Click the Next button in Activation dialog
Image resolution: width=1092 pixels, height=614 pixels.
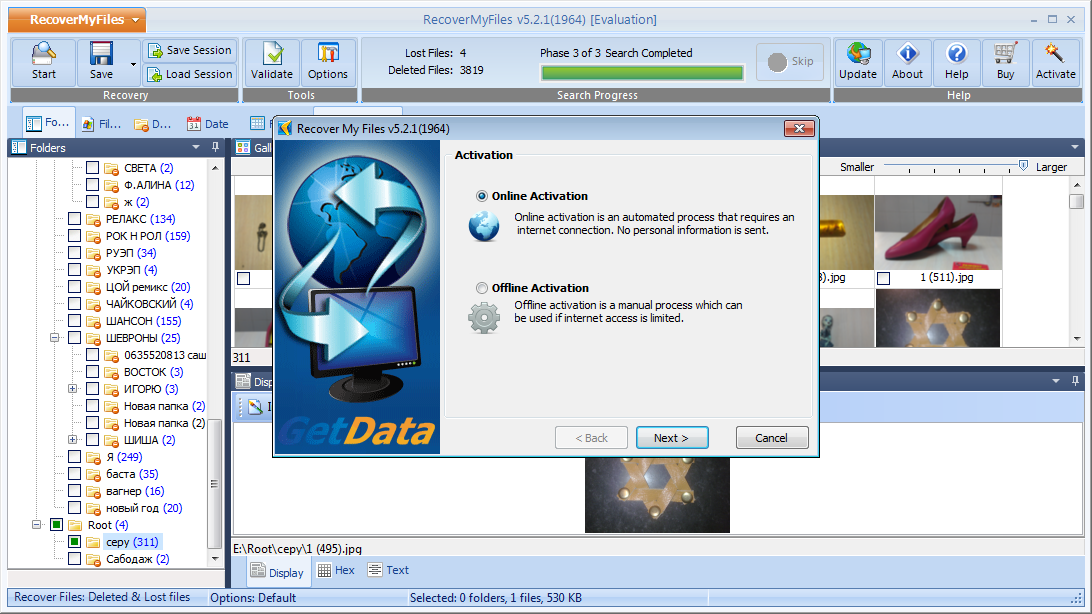(672, 438)
